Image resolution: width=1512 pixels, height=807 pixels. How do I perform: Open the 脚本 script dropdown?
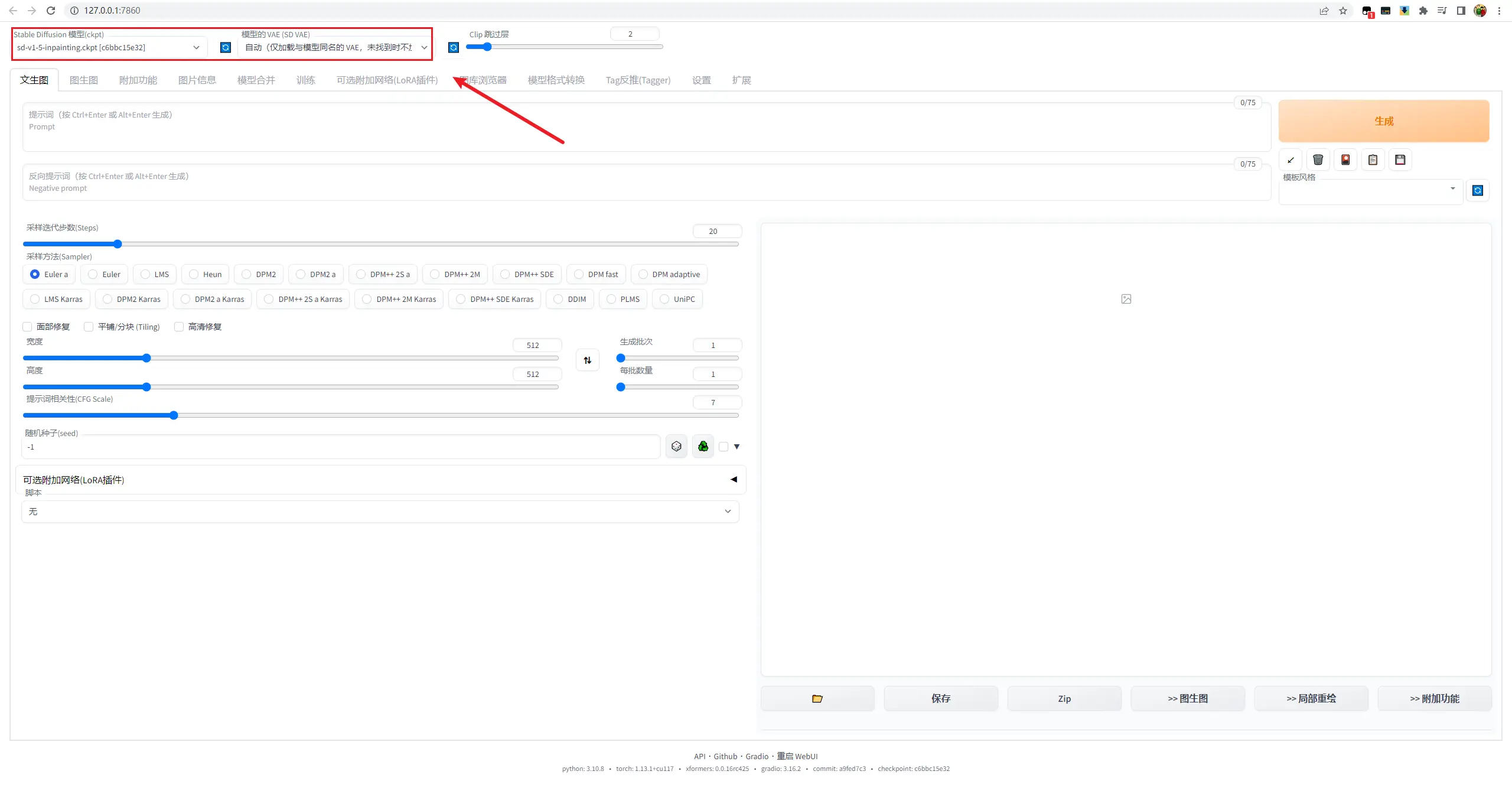[x=380, y=512]
